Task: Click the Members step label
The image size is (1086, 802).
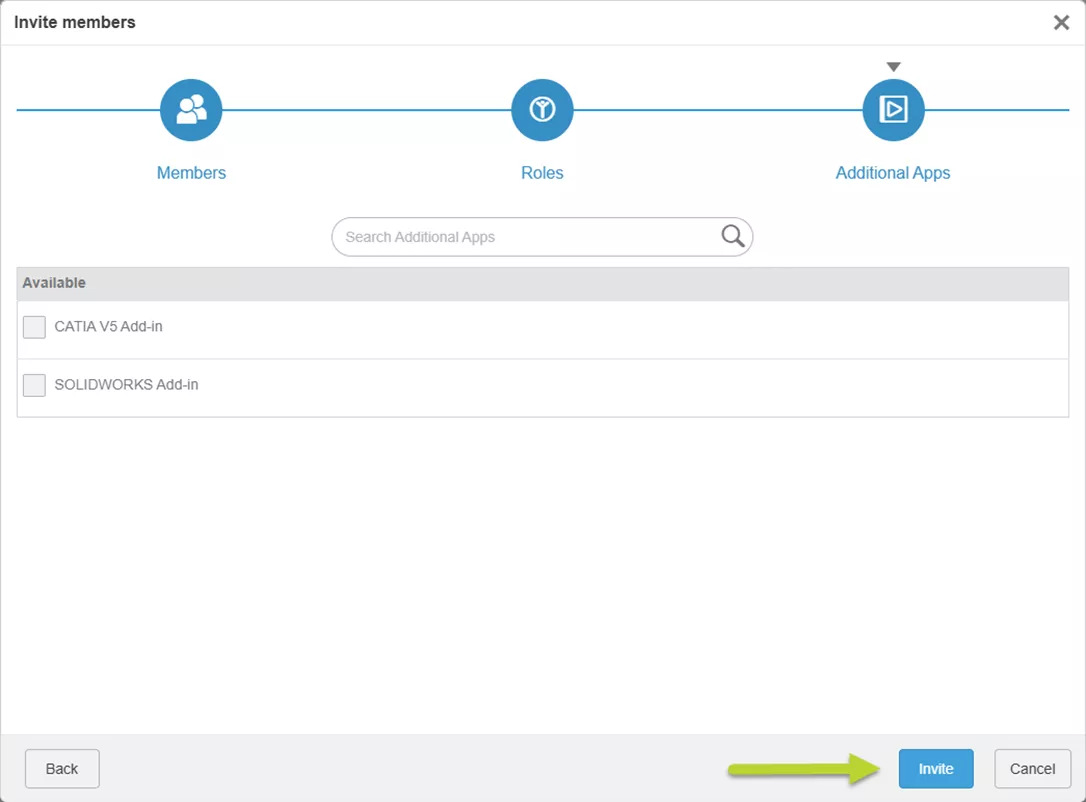Action: 190,172
